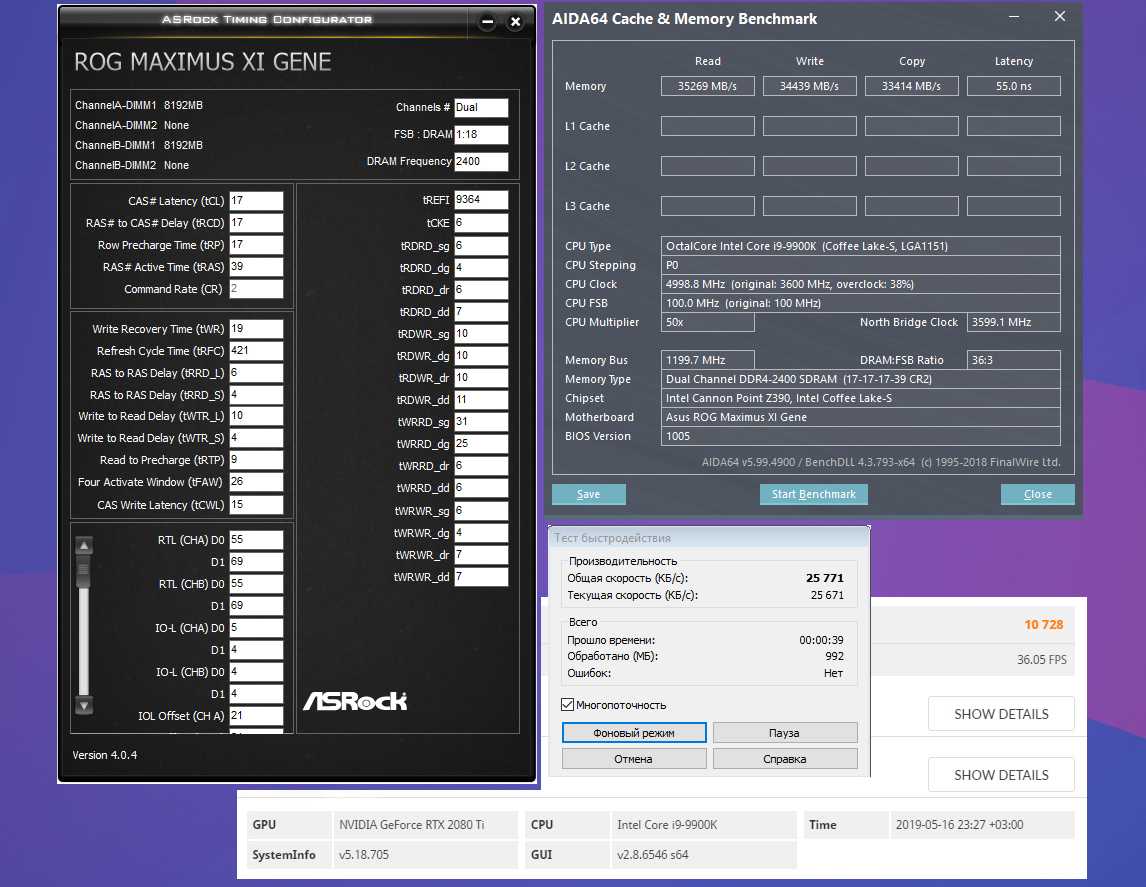This screenshot has width=1146, height=887.
Task: Select the DRAM Frequency field
Action: coord(480,162)
